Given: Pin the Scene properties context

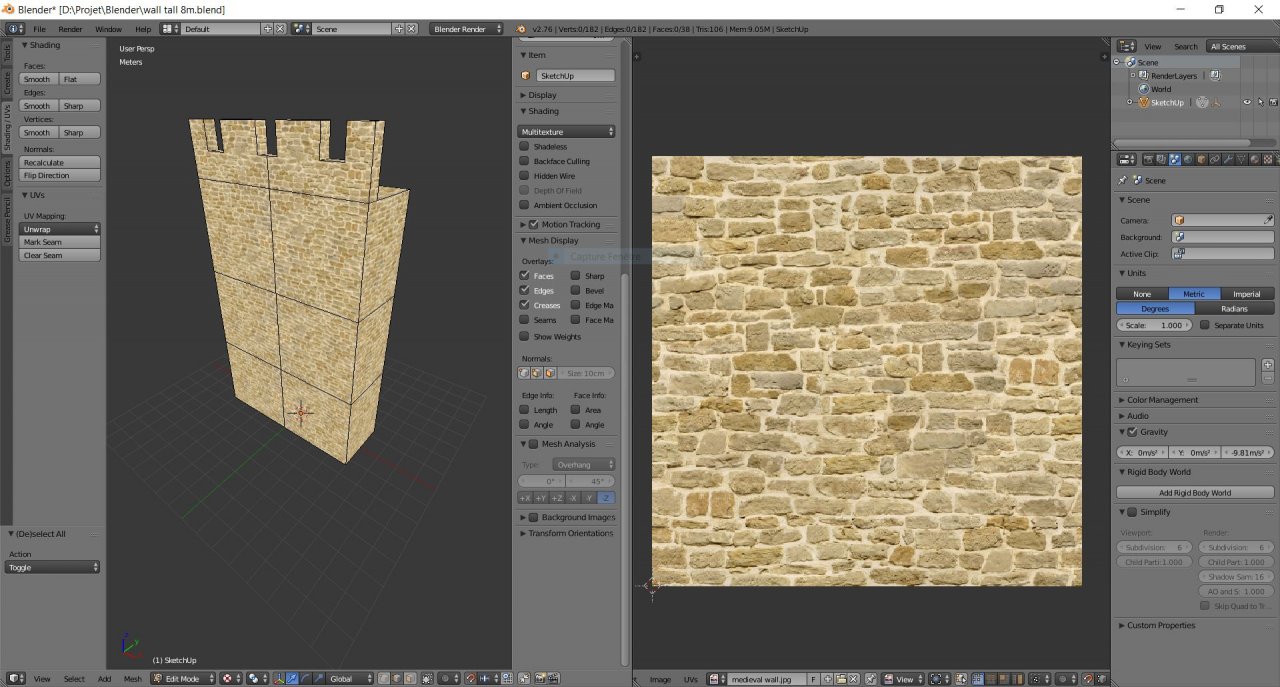Looking at the screenshot, I should (1122, 180).
